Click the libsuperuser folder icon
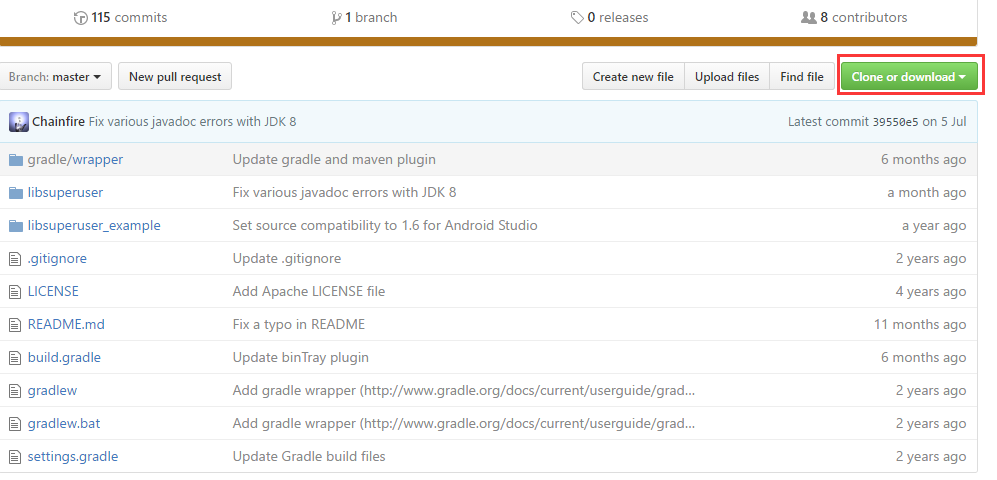This screenshot has width=997, height=480. 16,193
